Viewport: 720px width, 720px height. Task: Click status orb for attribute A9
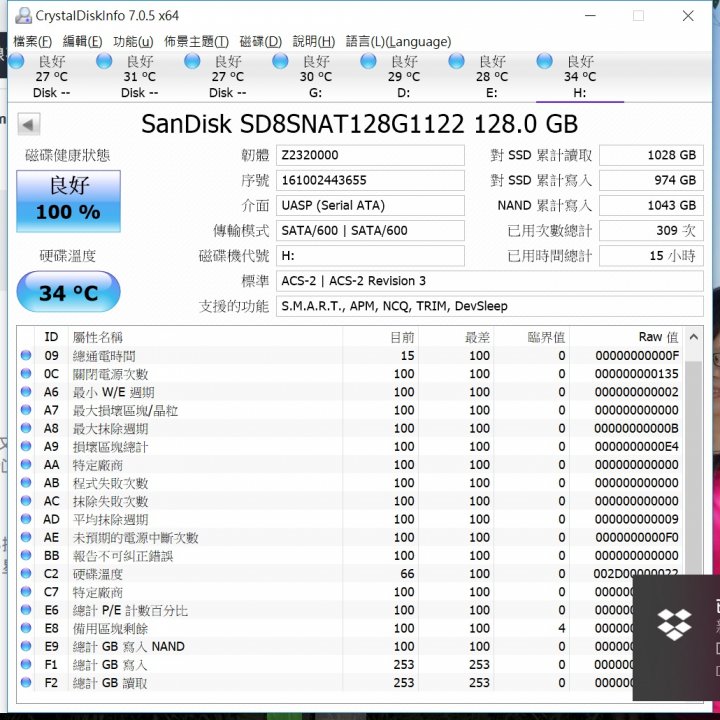click(x=26, y=446)
